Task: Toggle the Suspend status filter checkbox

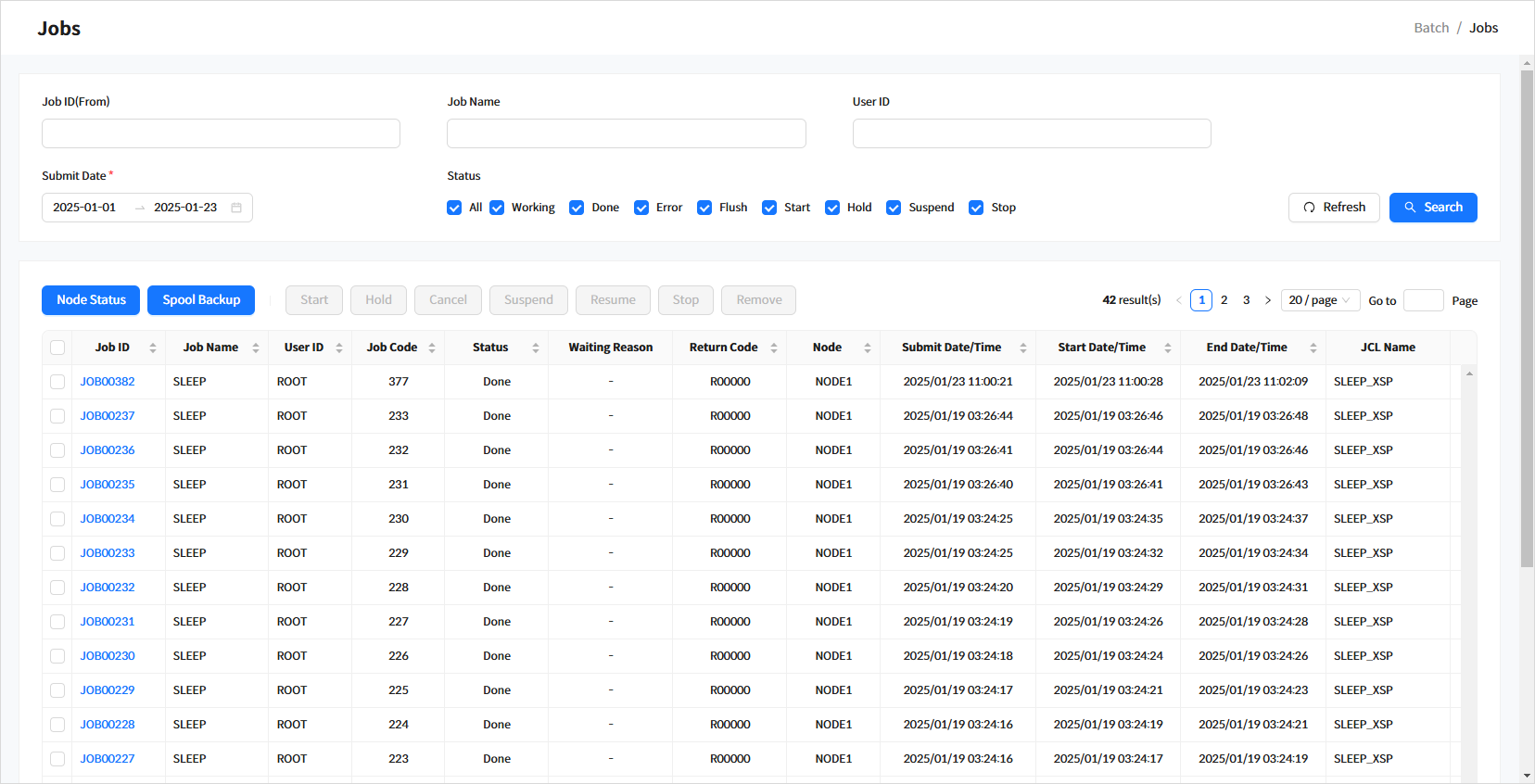Action: pos(894,208)
